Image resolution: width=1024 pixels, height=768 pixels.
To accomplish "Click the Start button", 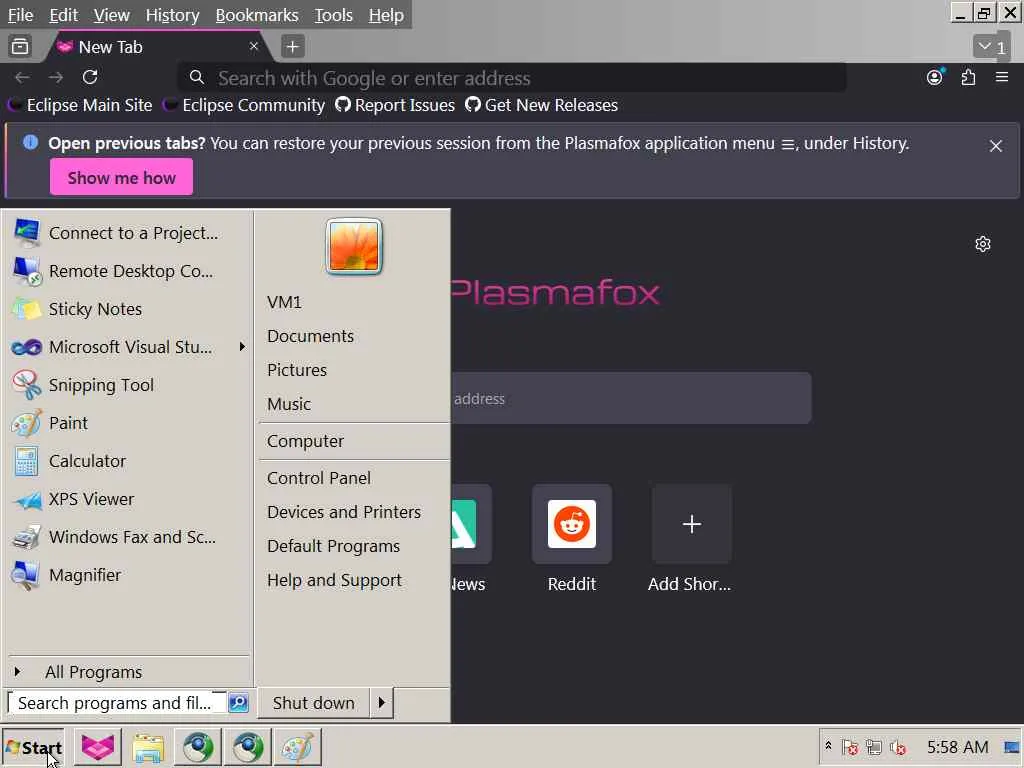I will tap(33, 747).
